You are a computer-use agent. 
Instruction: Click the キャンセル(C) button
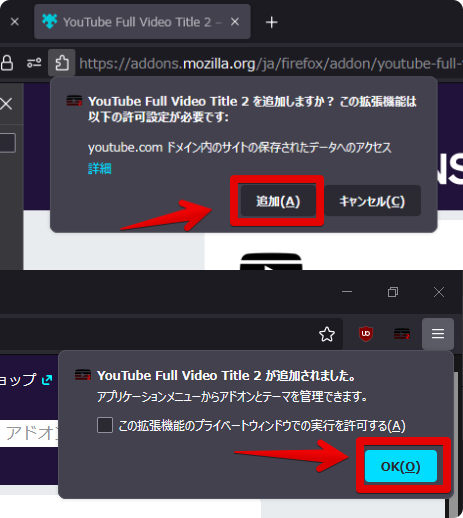pos(372,201)
